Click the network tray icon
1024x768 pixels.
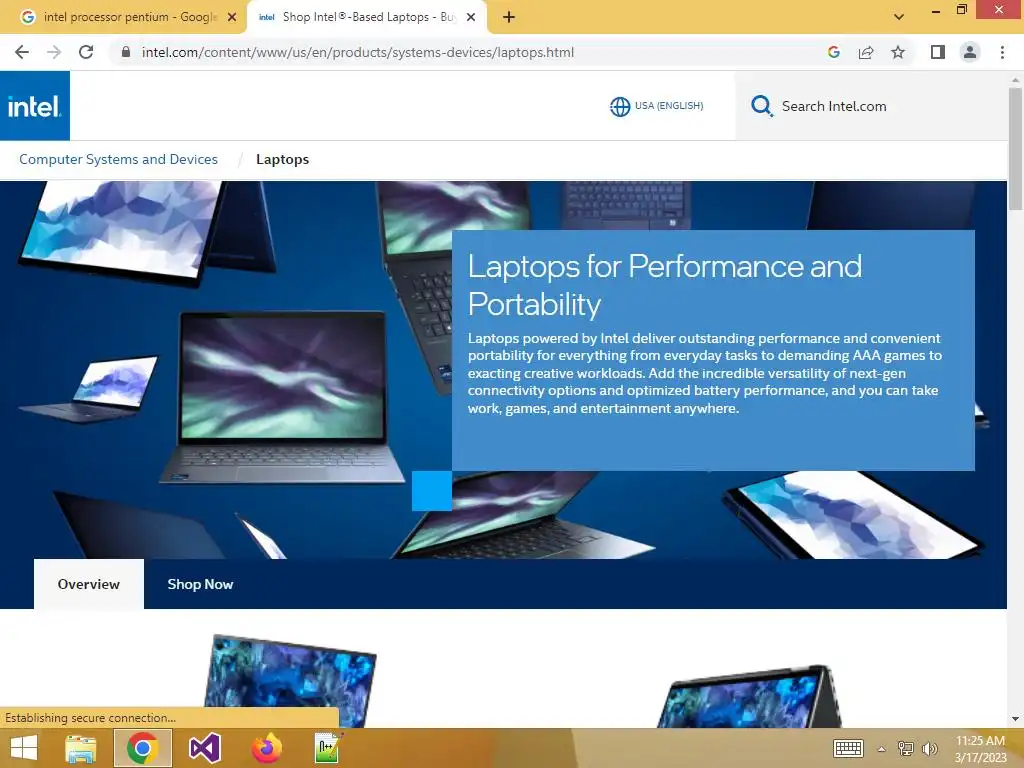[905, 748]
